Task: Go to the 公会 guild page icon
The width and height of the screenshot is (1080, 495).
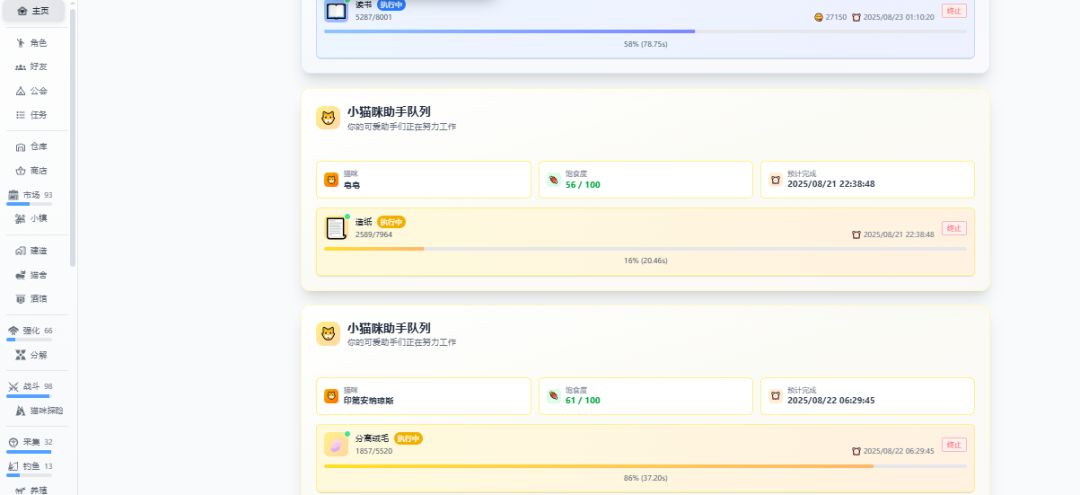Action: [x=20, y=91]
